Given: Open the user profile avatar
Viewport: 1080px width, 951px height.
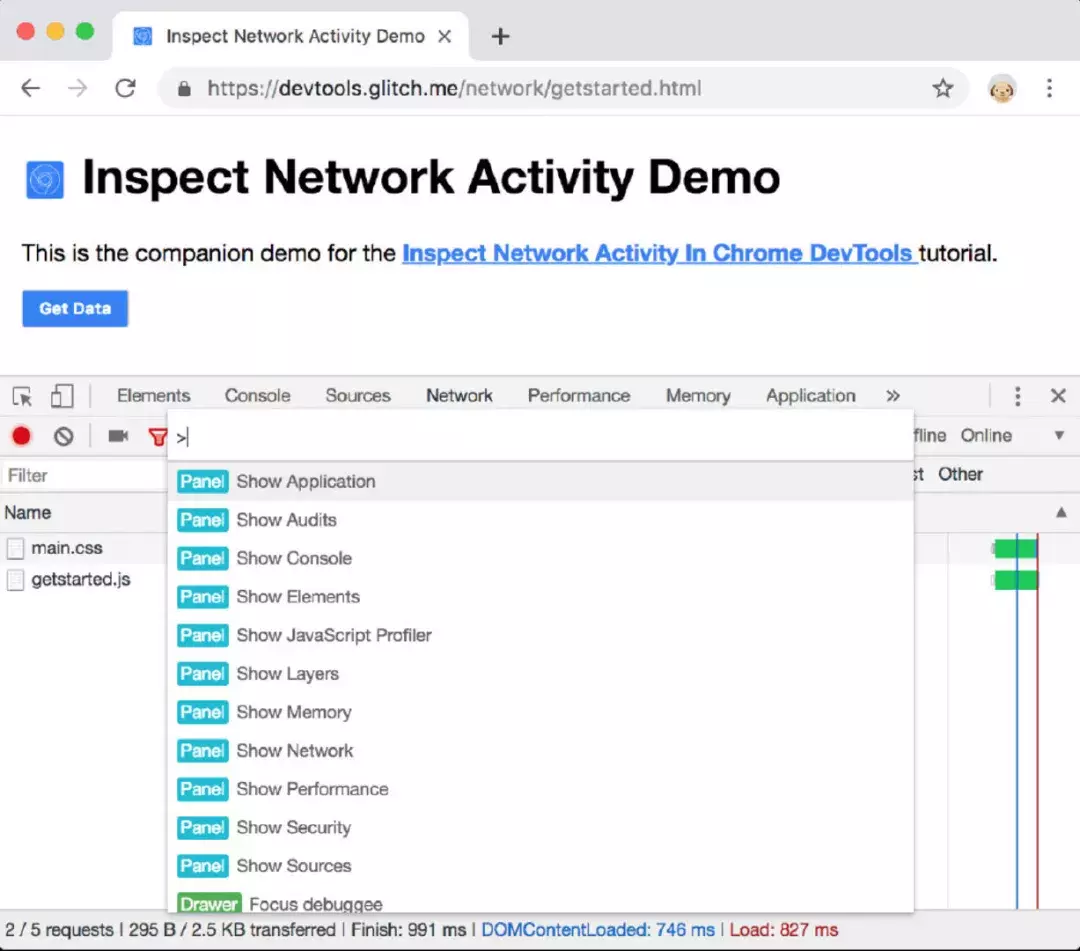Looking at the screenshot, I should click(x=1001, y=89).
